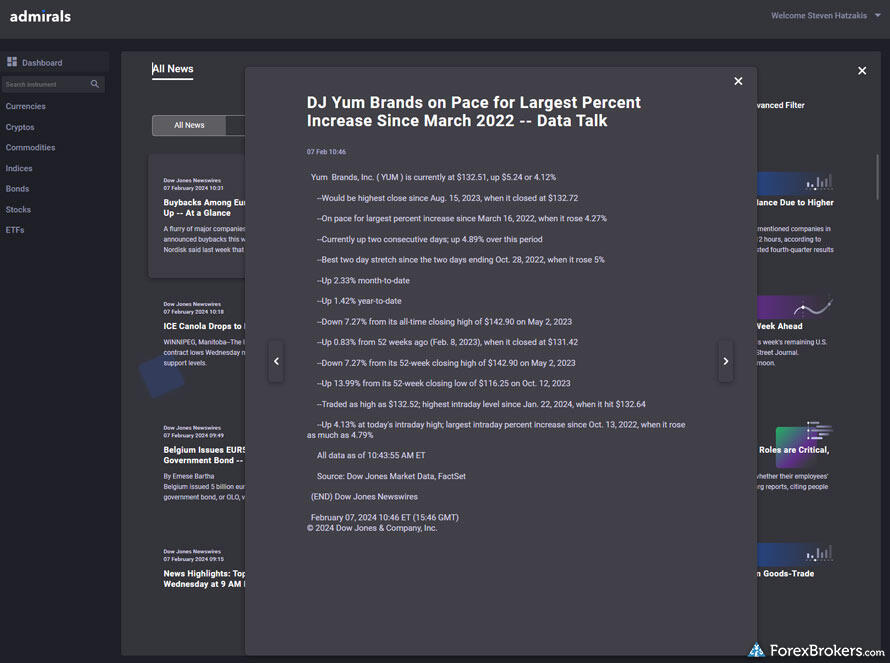Click the news list scrollbar
The image size is (890, 663).
(878, 177)
